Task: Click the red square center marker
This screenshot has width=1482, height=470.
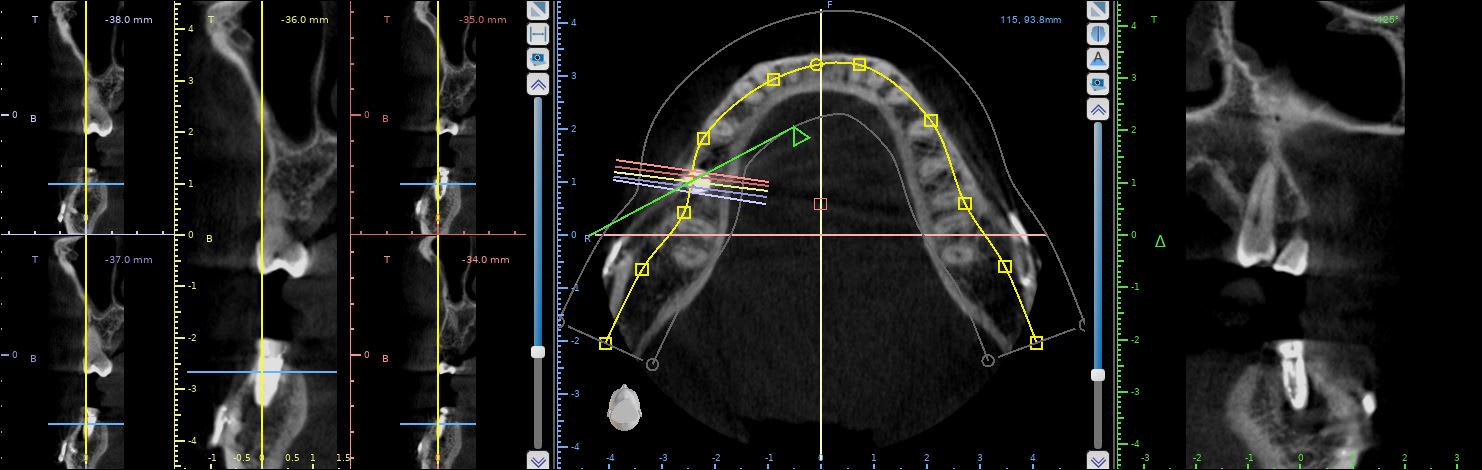Action: [x=820, y=204]
